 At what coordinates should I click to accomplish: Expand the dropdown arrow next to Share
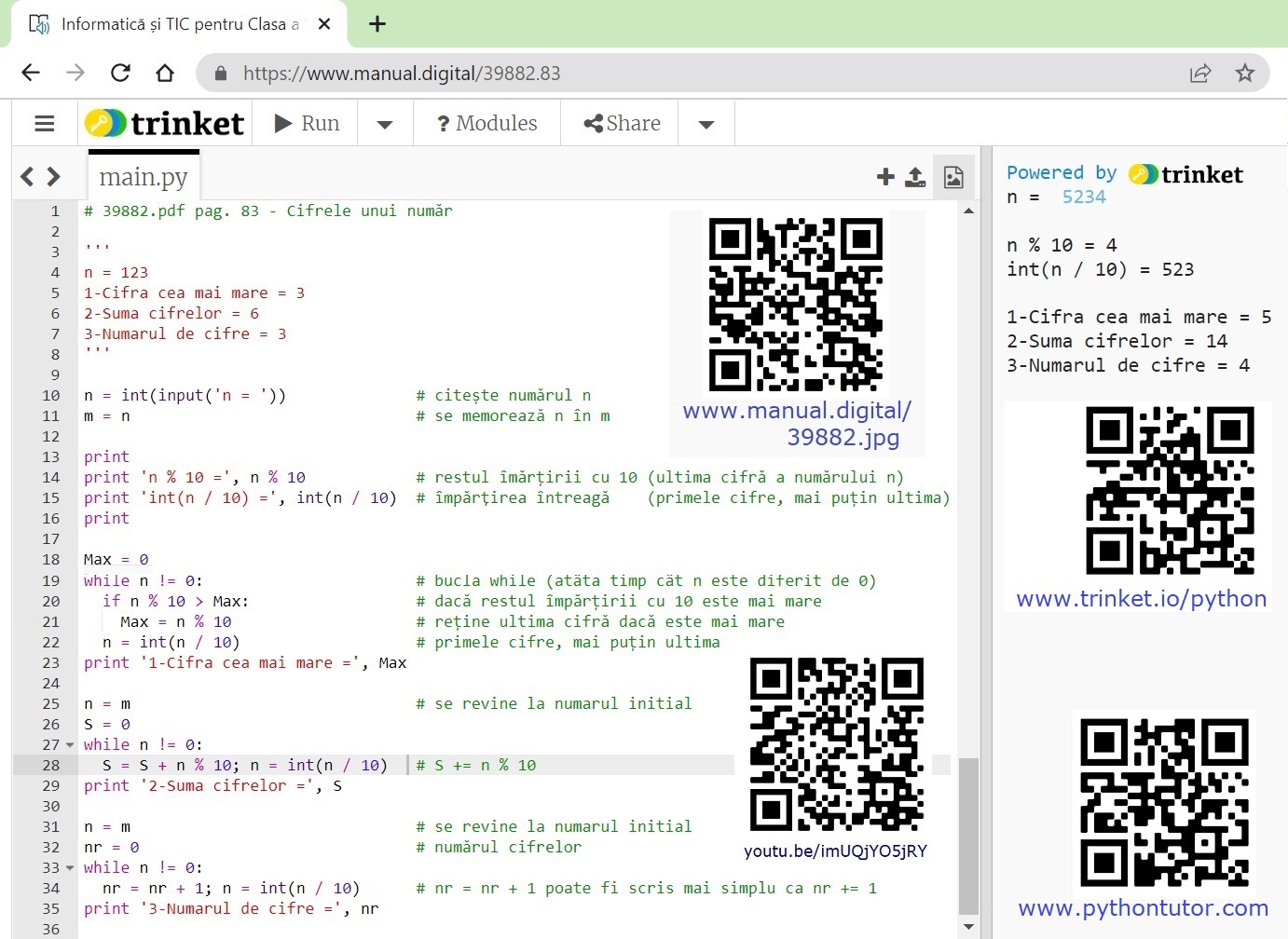coord(706,124)
